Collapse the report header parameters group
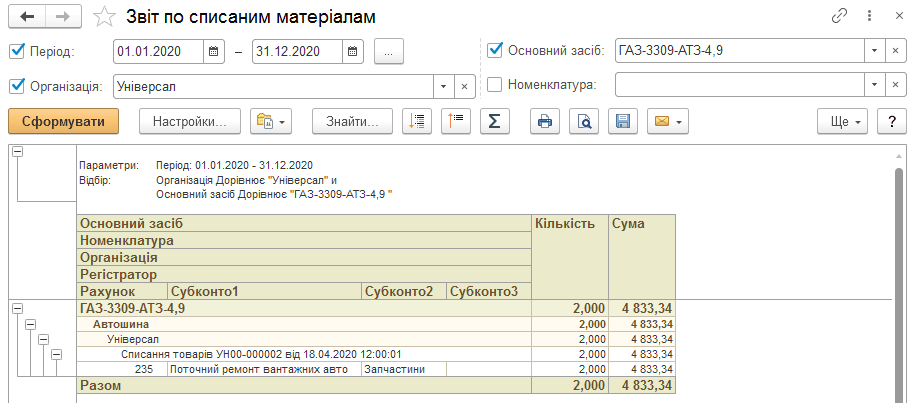 click(18, 151)
